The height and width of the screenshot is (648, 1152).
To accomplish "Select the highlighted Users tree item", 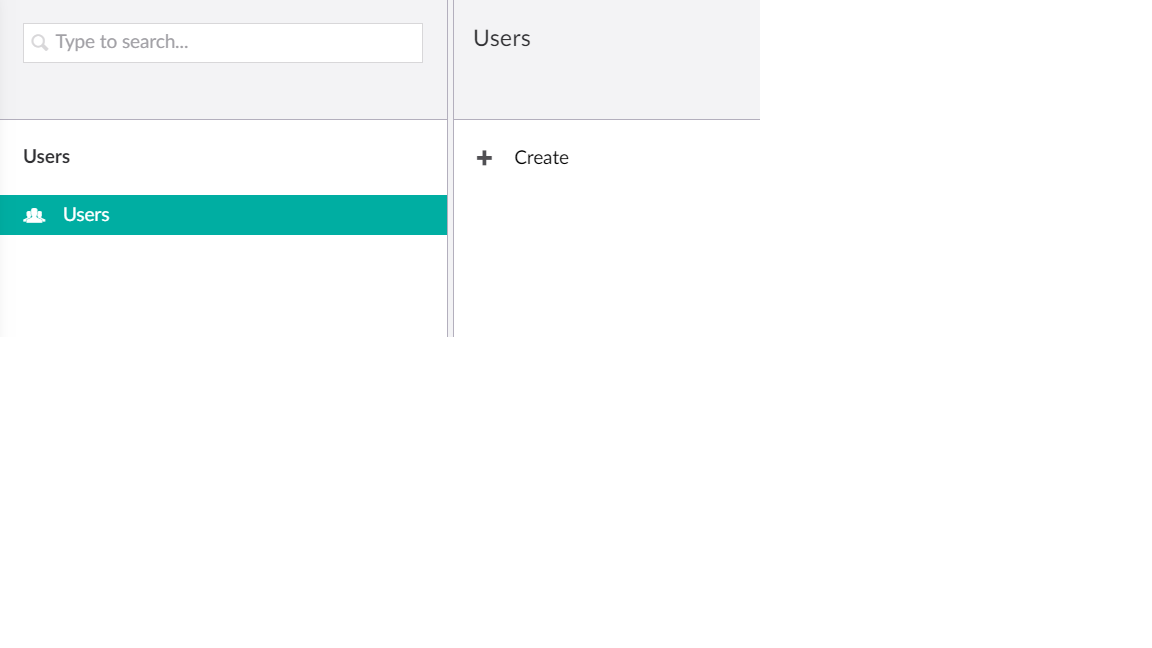I will click(223, 215).
